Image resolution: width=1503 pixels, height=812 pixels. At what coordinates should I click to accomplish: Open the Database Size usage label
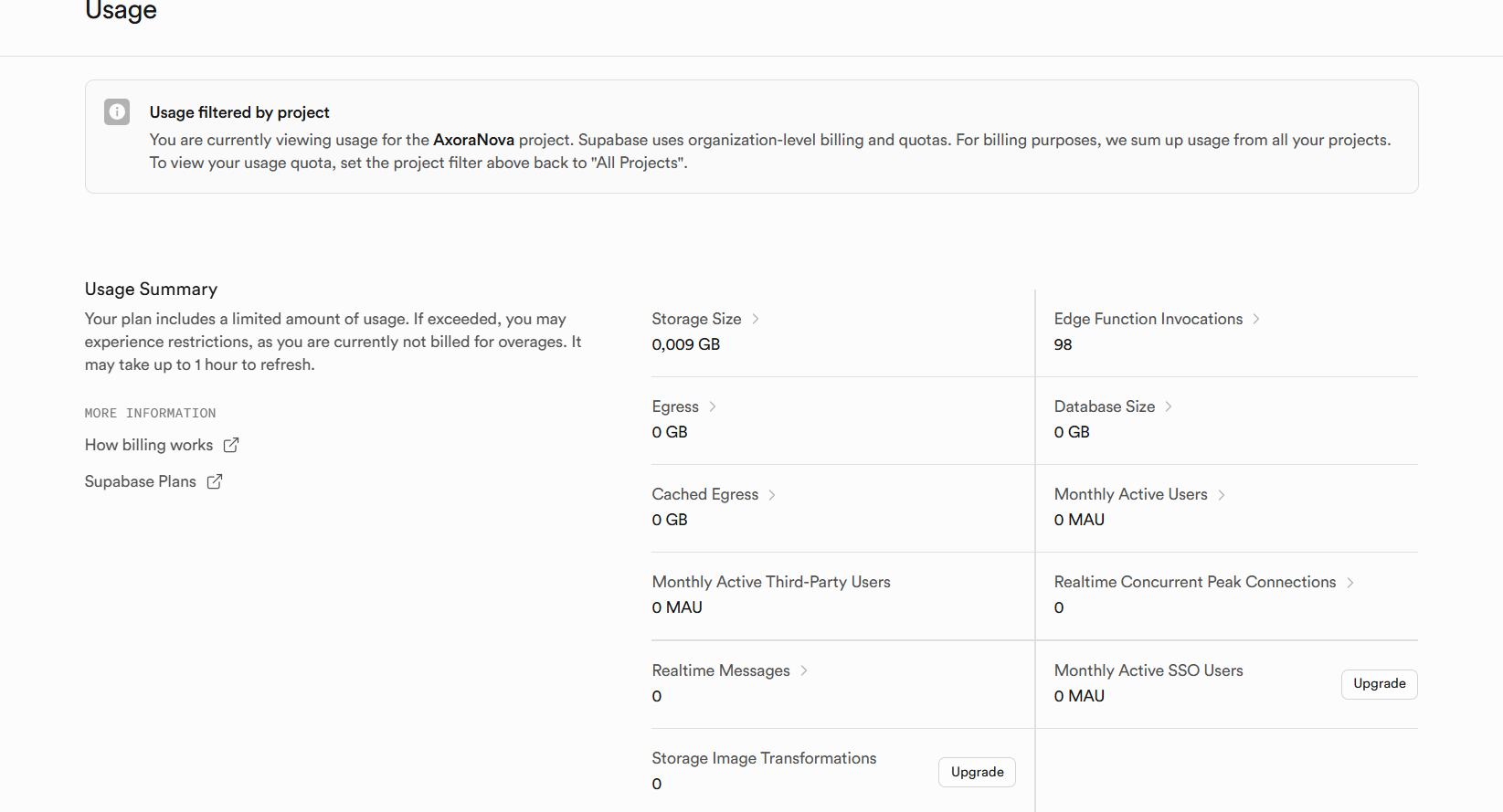pyautogui.click(x=1104, y=406)
